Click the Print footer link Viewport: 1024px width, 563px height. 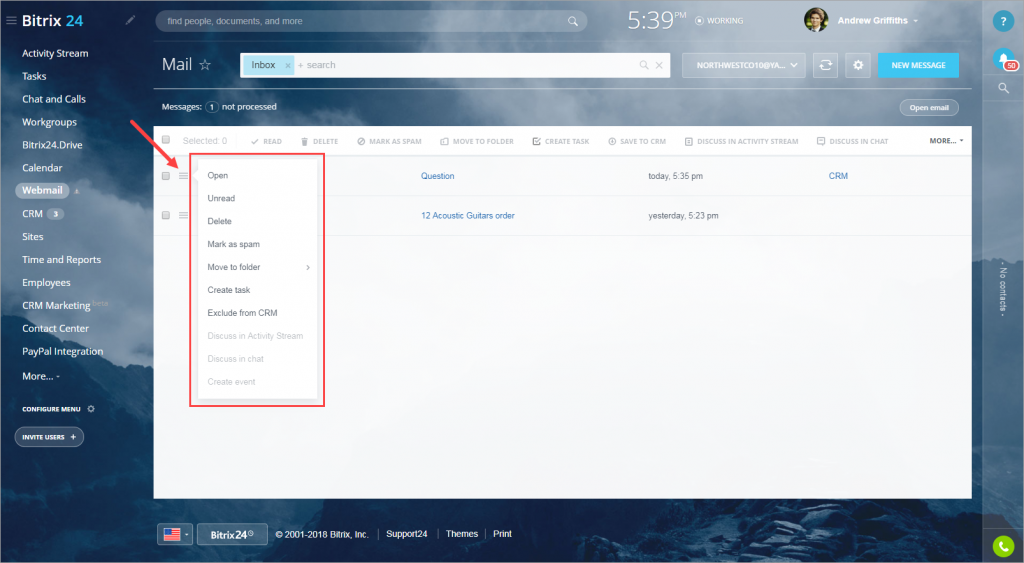(x=502, y=534)
